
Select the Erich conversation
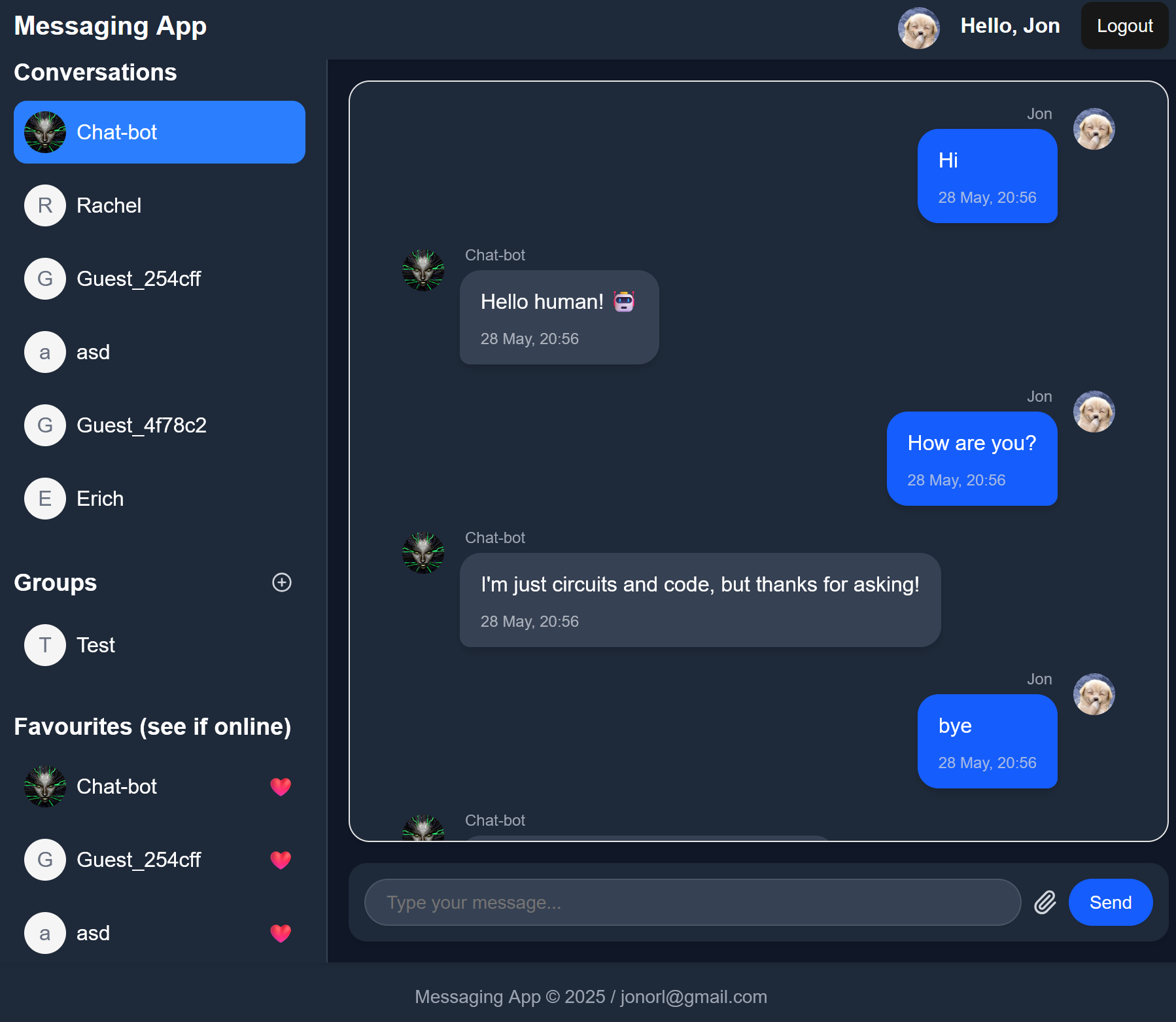click(x=160, y=499)
